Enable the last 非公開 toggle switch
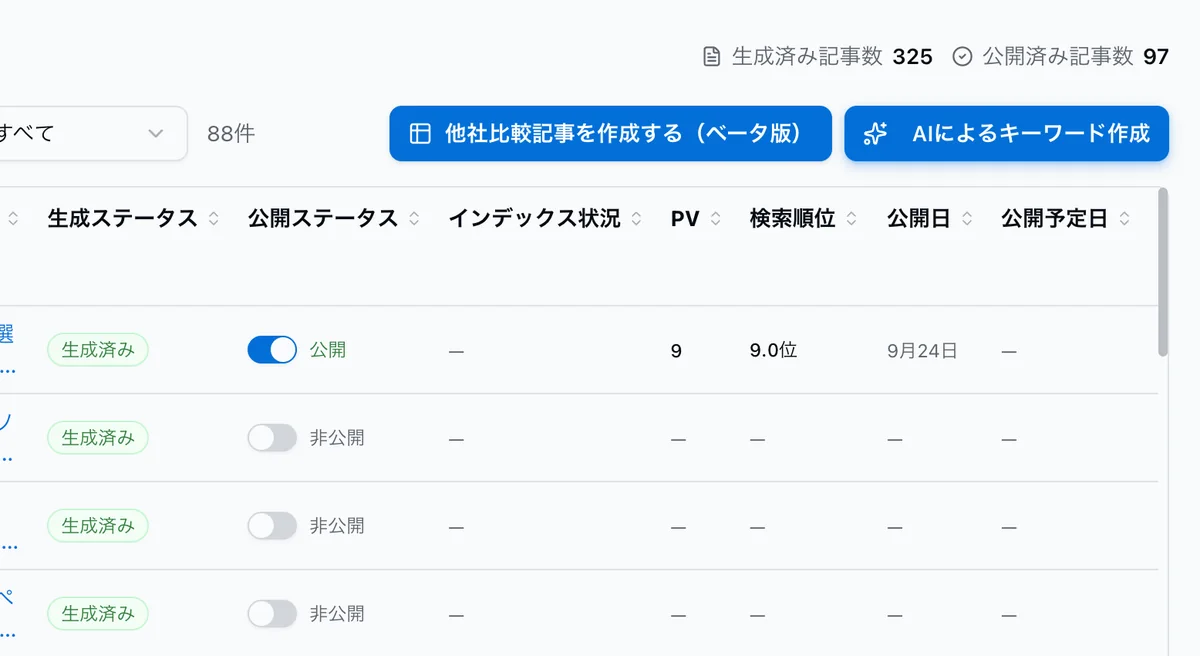Viewport: 1200px width, 656px height. 272,614
